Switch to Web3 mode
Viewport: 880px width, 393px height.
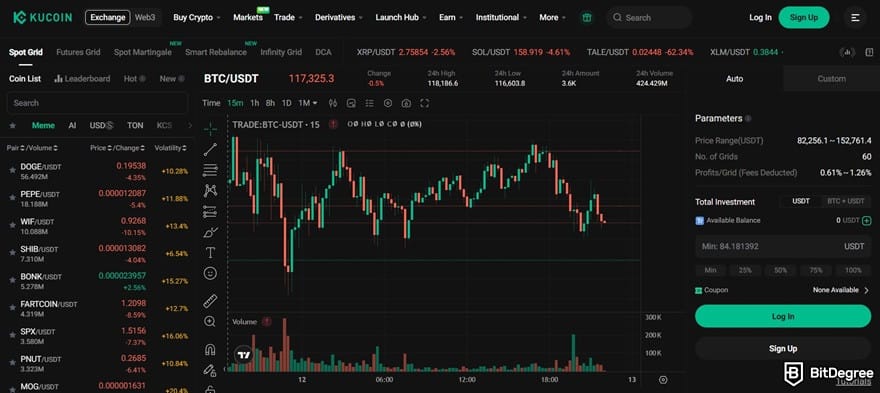[x=145, y=17]
